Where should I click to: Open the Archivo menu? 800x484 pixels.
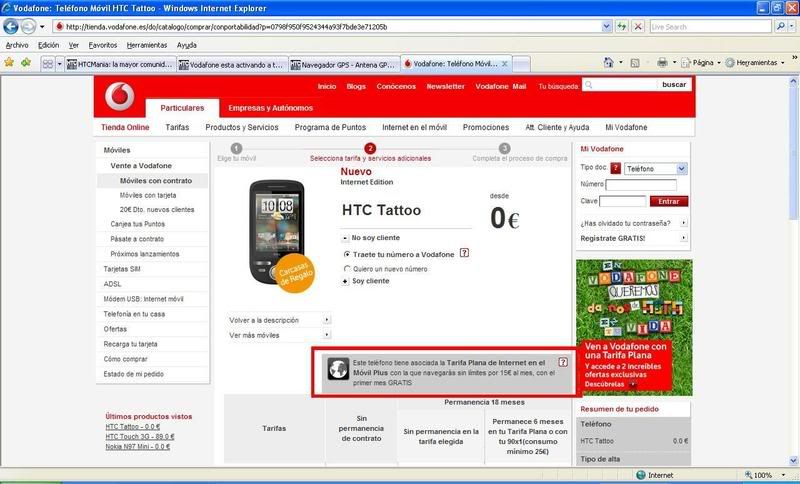pos(17,45)
